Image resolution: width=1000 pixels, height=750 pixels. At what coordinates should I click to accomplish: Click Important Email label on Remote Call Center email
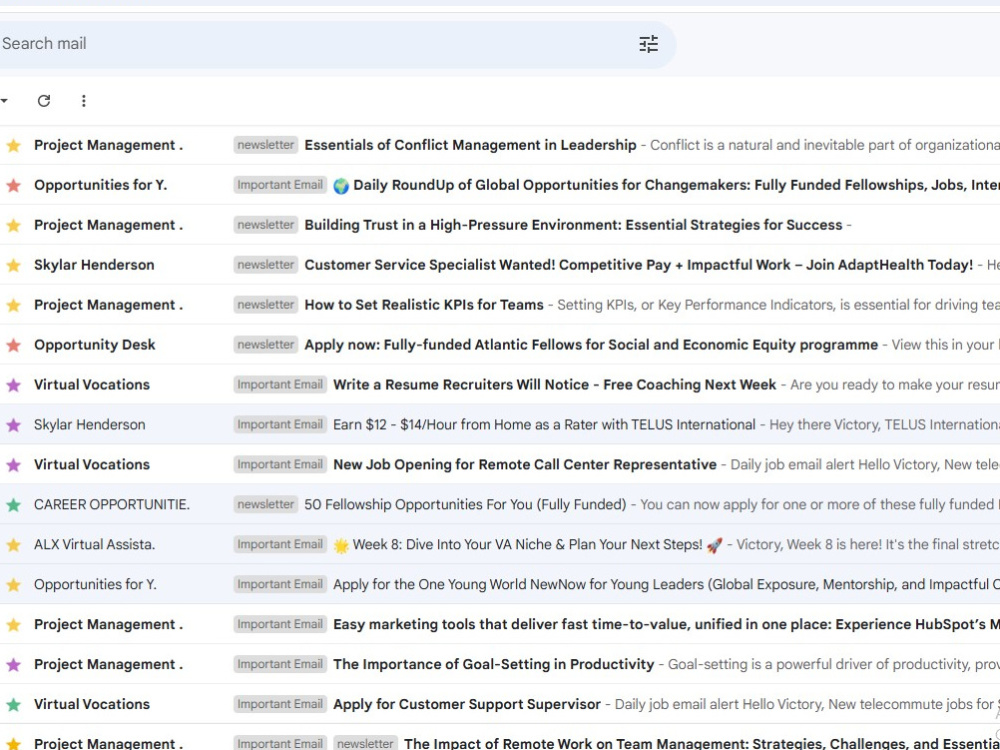[280, 464]
